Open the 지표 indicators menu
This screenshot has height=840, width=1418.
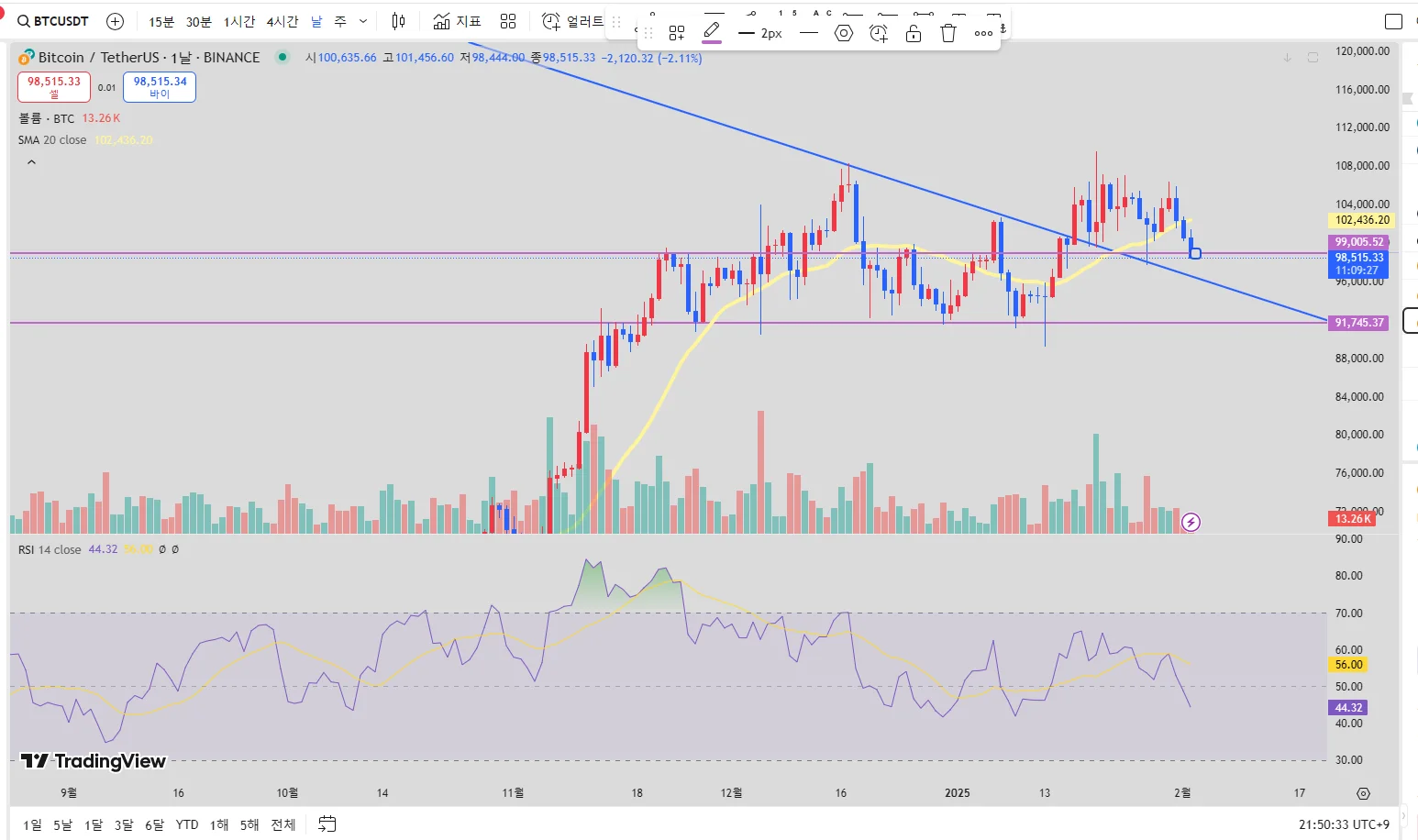[457, 21]
